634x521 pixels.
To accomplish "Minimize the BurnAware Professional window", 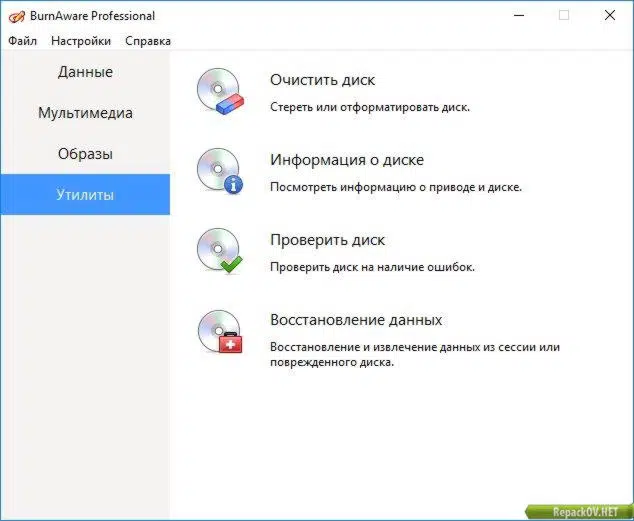I will pos(519,16).
